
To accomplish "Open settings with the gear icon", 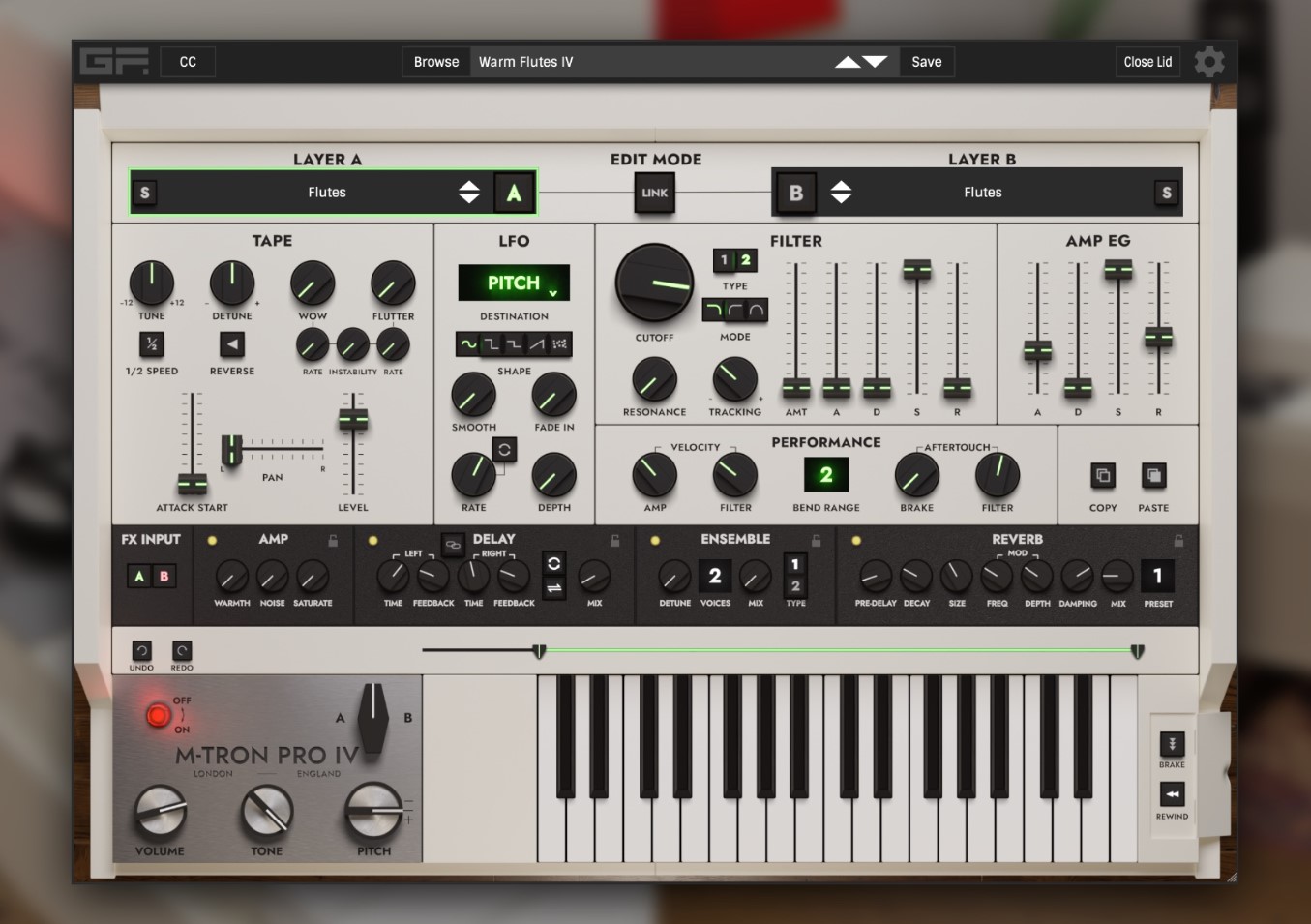I will point(1209,62).
